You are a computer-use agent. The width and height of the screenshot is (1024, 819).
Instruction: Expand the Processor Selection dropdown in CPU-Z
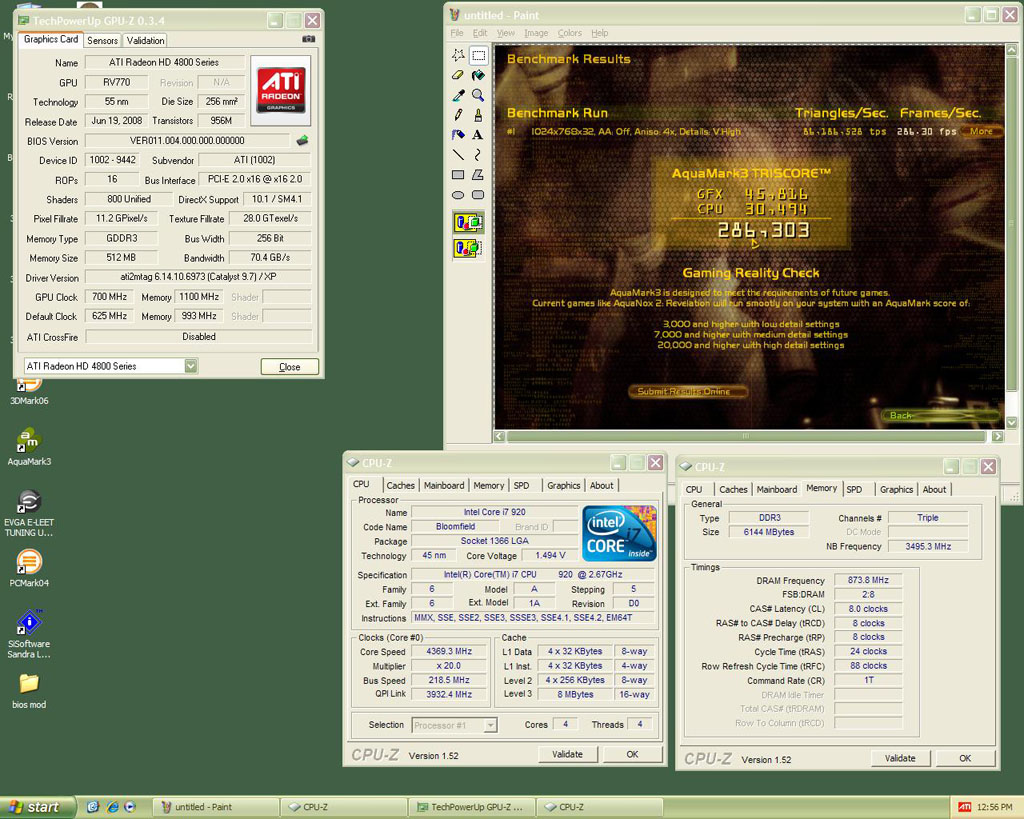pos(490,725)
